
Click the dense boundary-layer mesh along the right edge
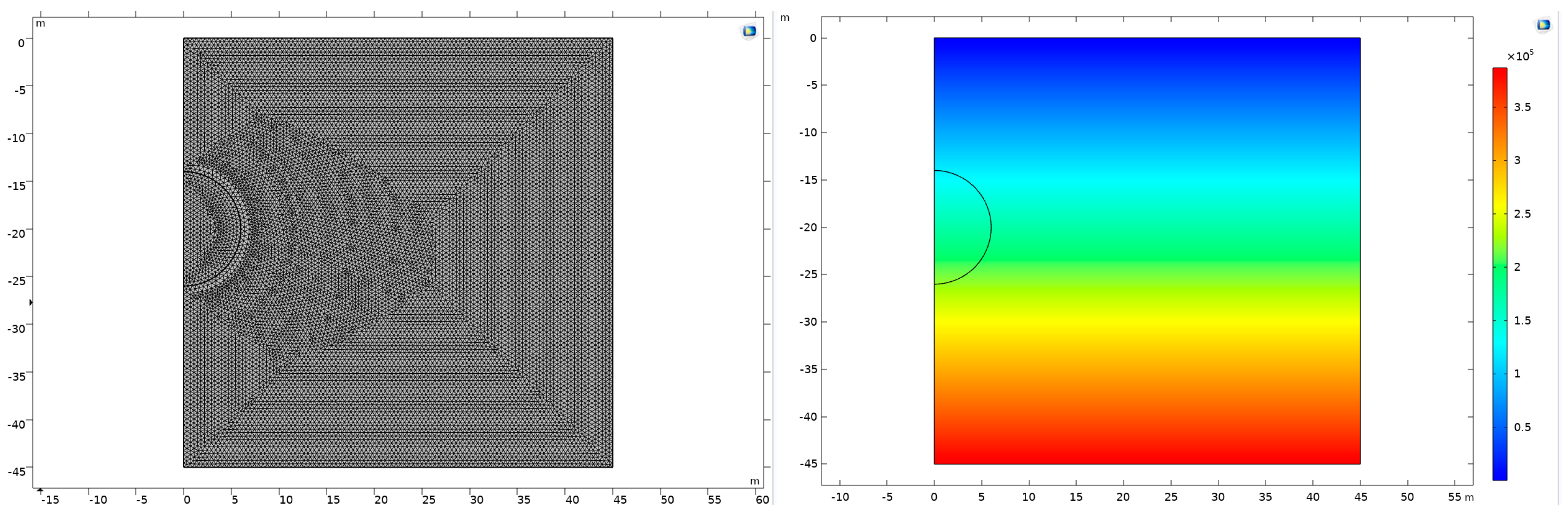point(609,244)
